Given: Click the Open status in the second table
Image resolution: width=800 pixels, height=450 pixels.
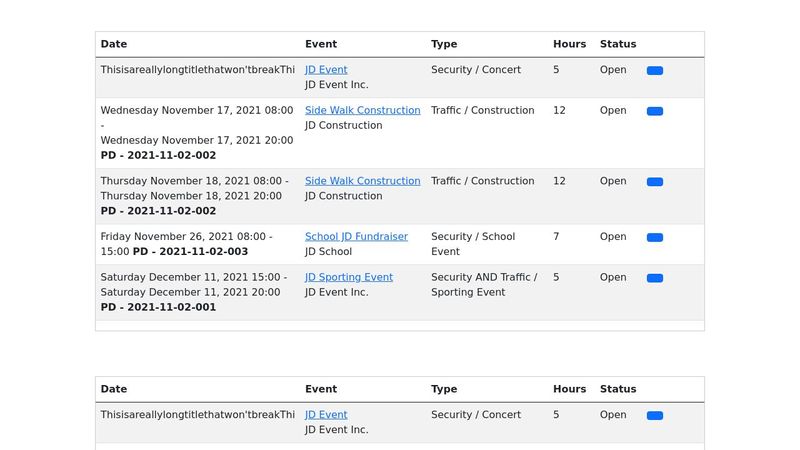Looking at the screenshot, I should pyautogui.click(x=613, y=415).
